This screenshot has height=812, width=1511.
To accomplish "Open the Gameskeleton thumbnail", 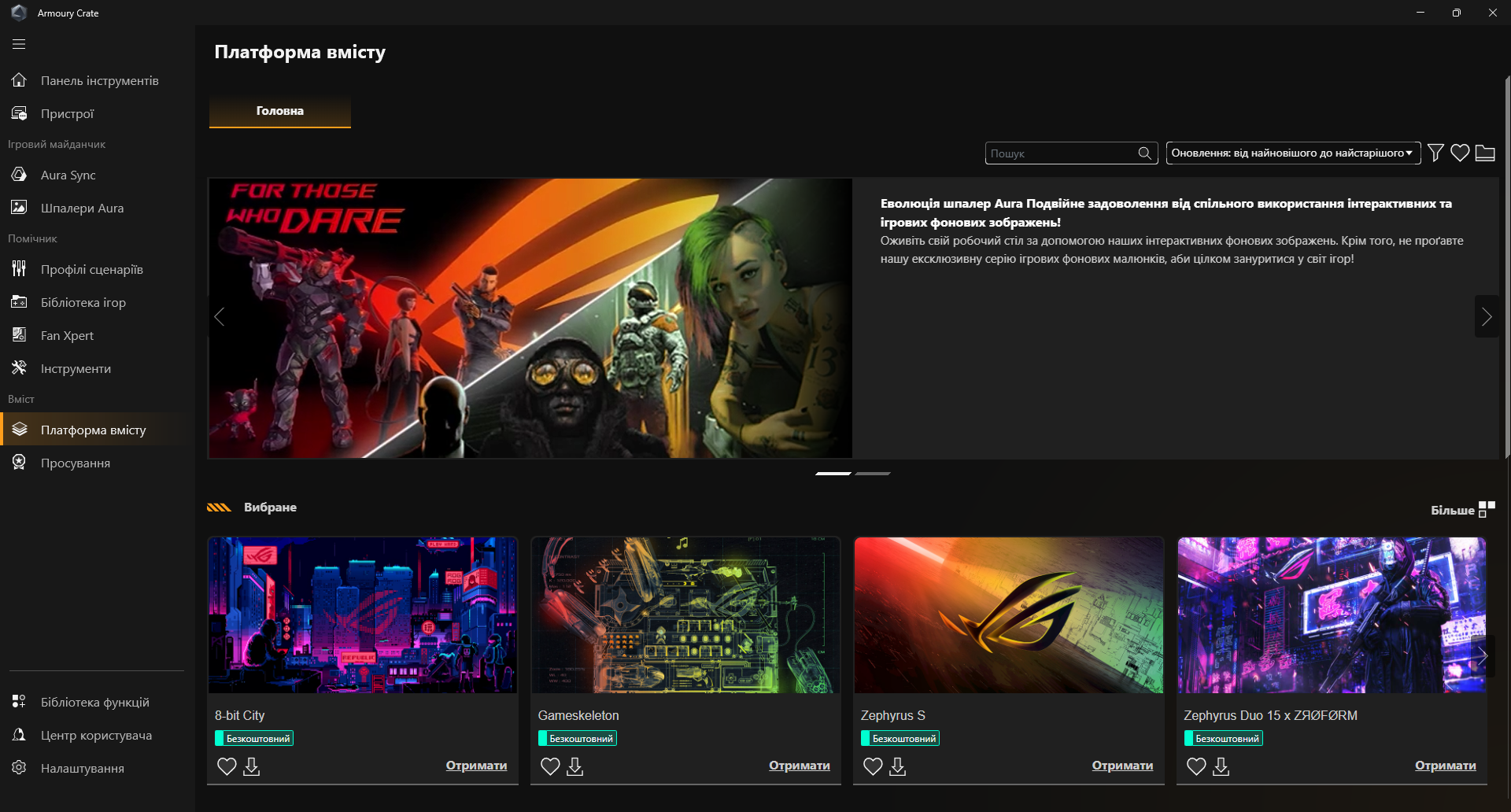I will [x=685, y=615].
